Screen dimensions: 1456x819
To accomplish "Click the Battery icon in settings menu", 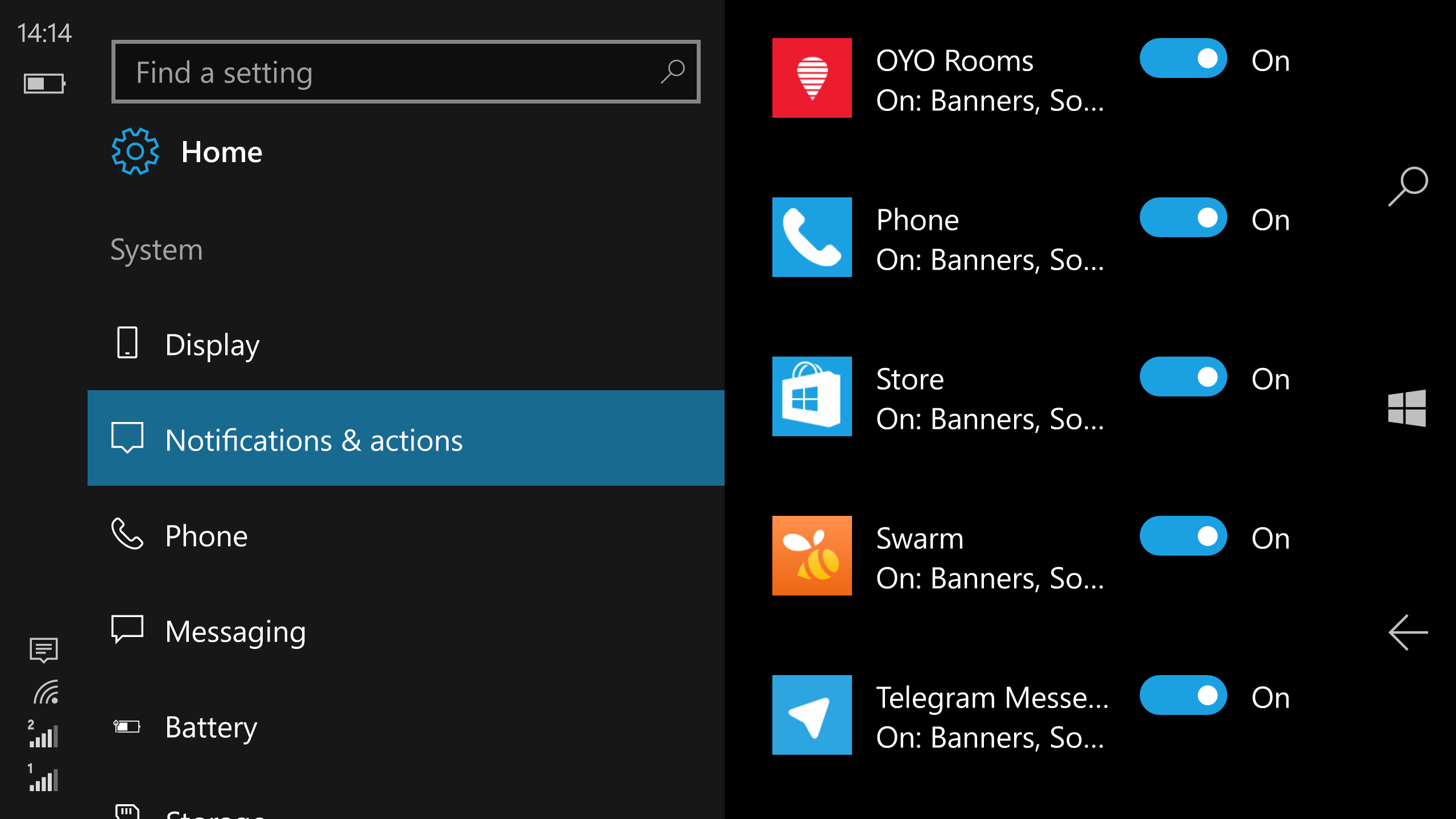I will tap(127, 726).
